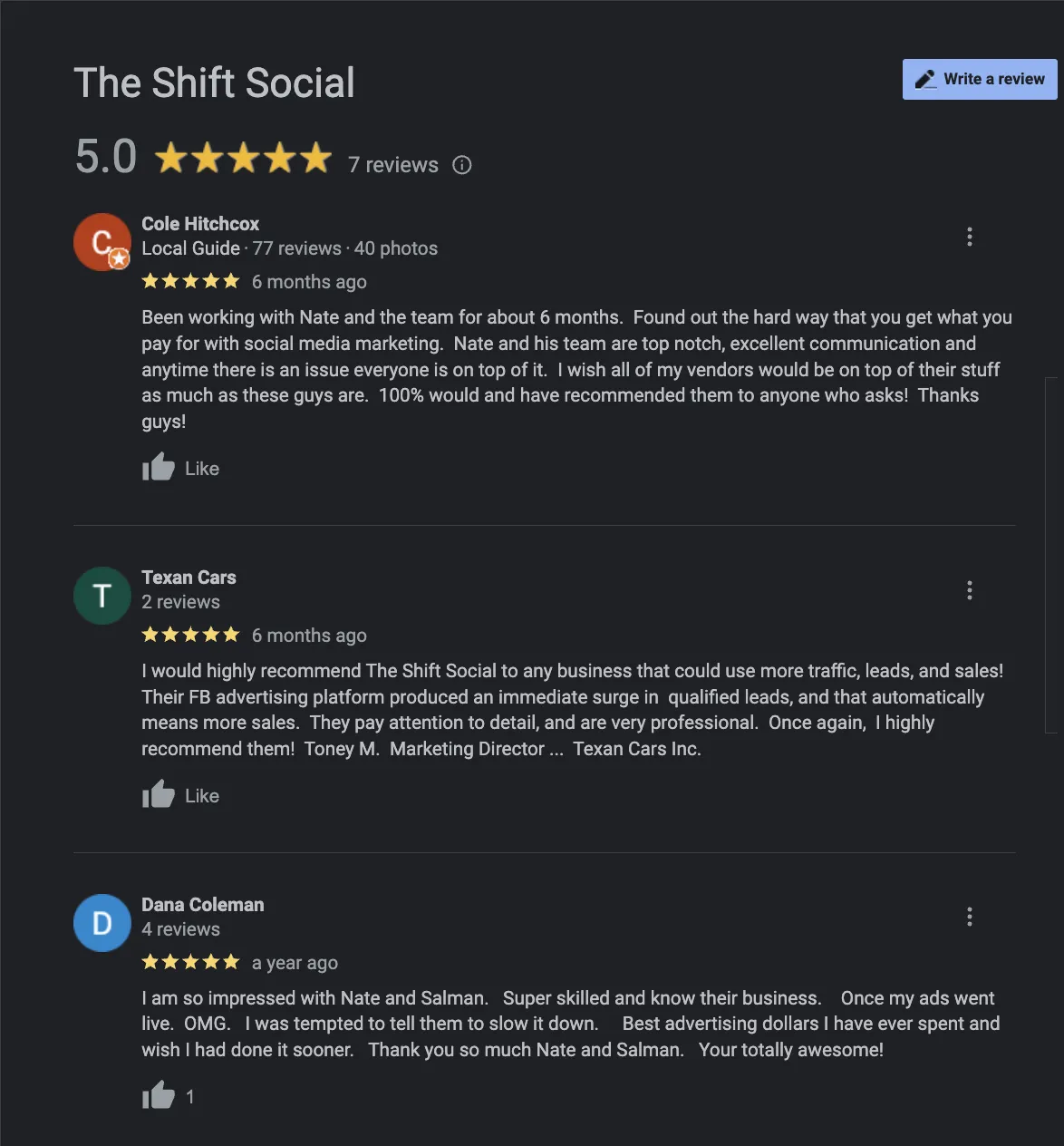Open more options for Dana Coleman's review

(970, 917)
